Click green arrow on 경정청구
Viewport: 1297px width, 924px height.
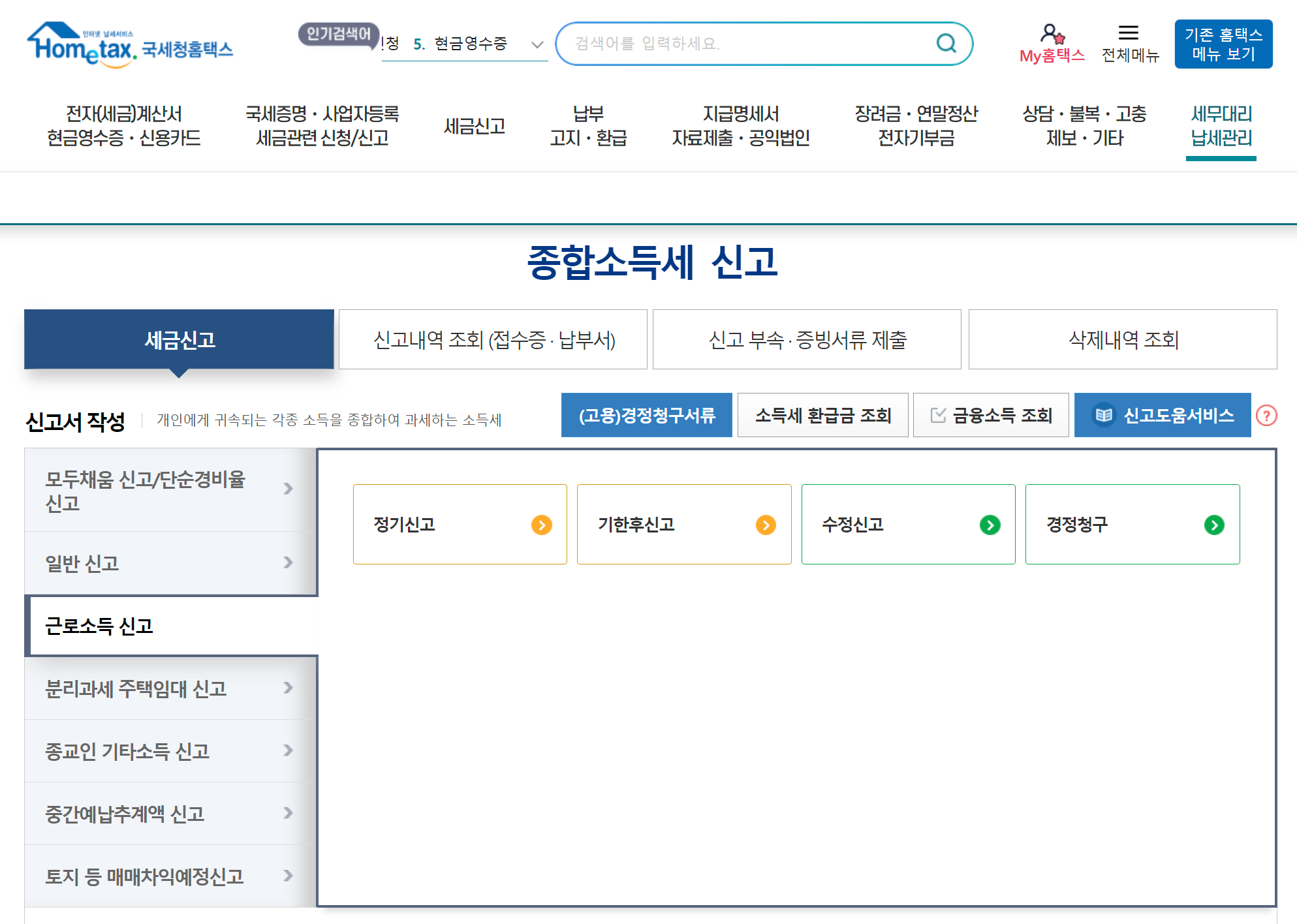(x=1213, y=525)
